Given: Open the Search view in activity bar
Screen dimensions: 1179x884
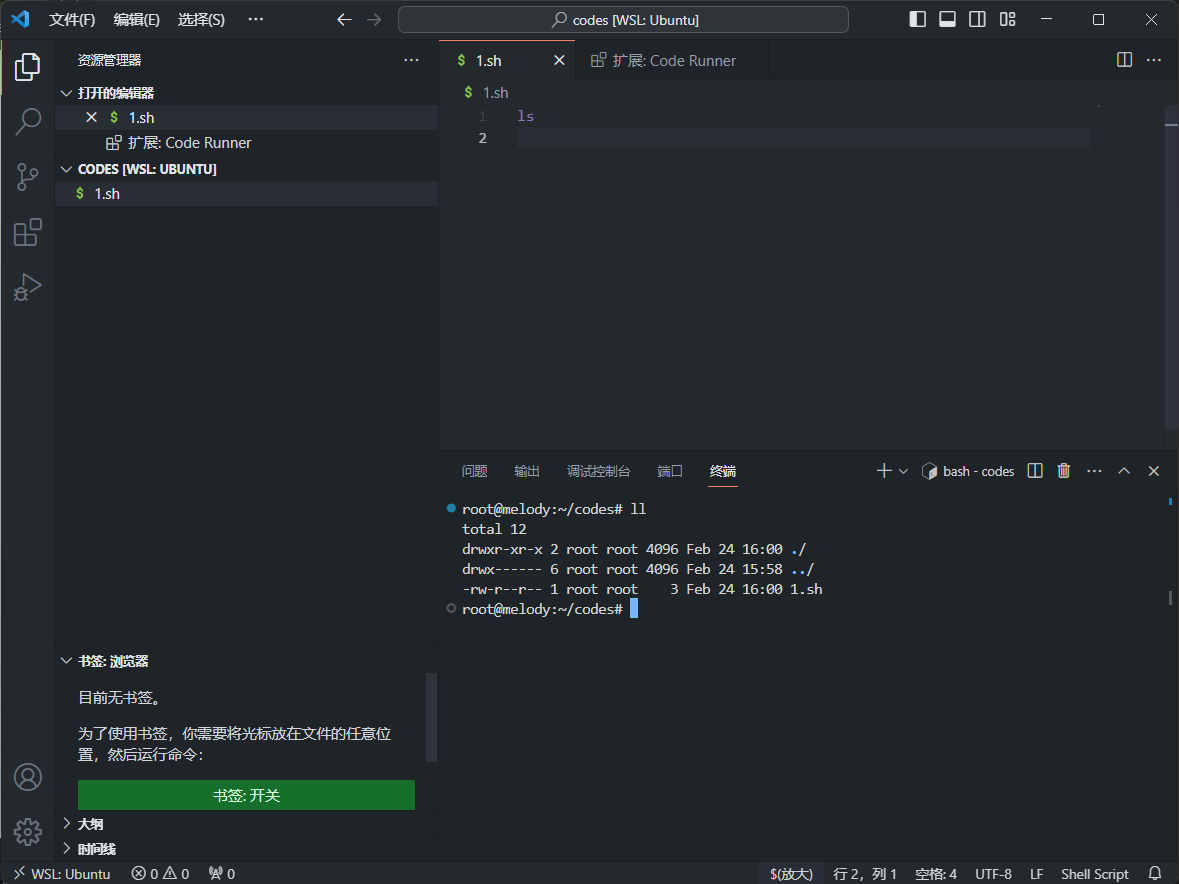Looking at the screenshot, I should point(27,122).
